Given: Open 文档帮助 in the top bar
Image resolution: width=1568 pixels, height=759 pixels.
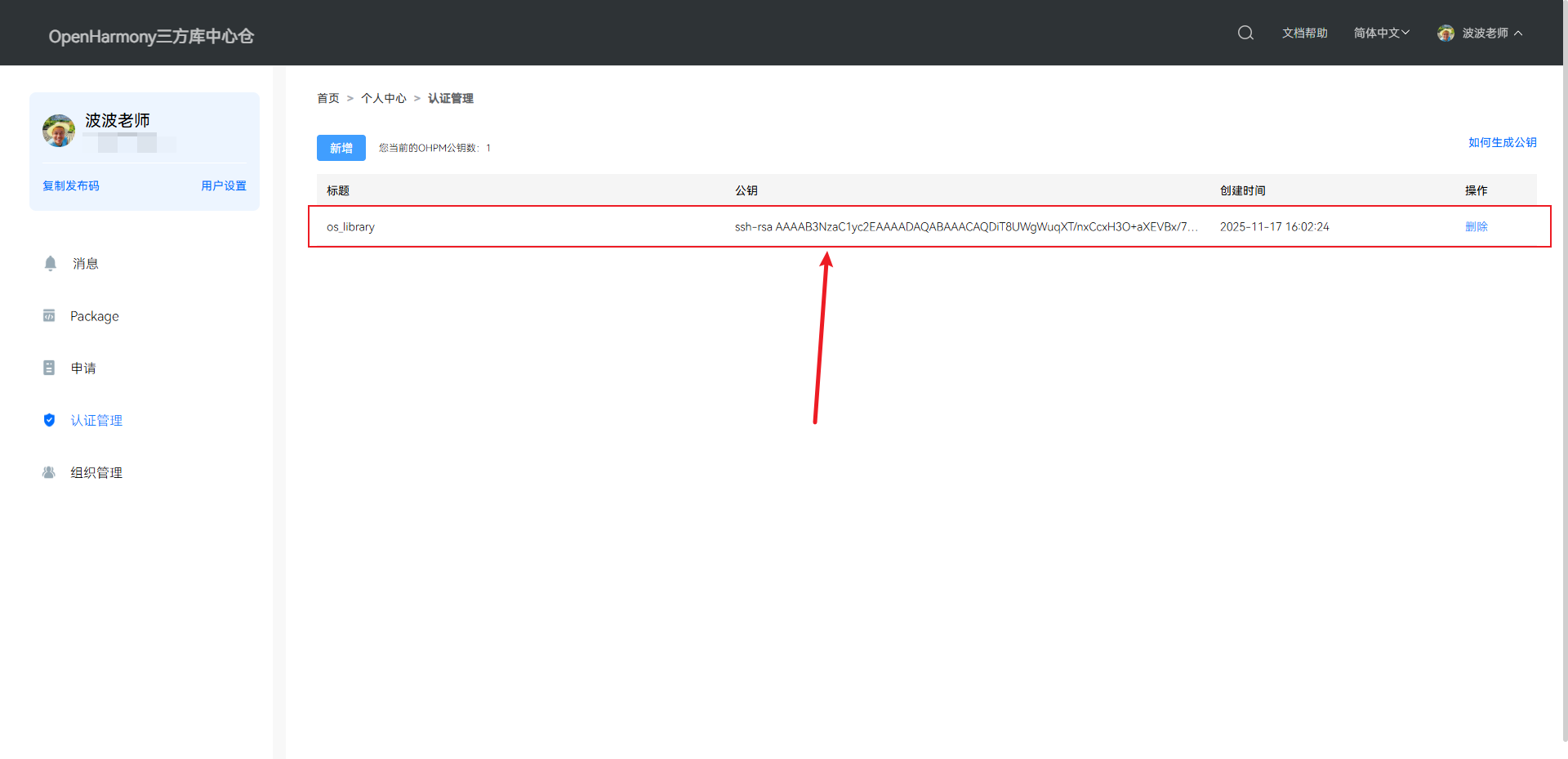Looking at the screenshot, I should pyautogui.click(x=1304, y=33).
